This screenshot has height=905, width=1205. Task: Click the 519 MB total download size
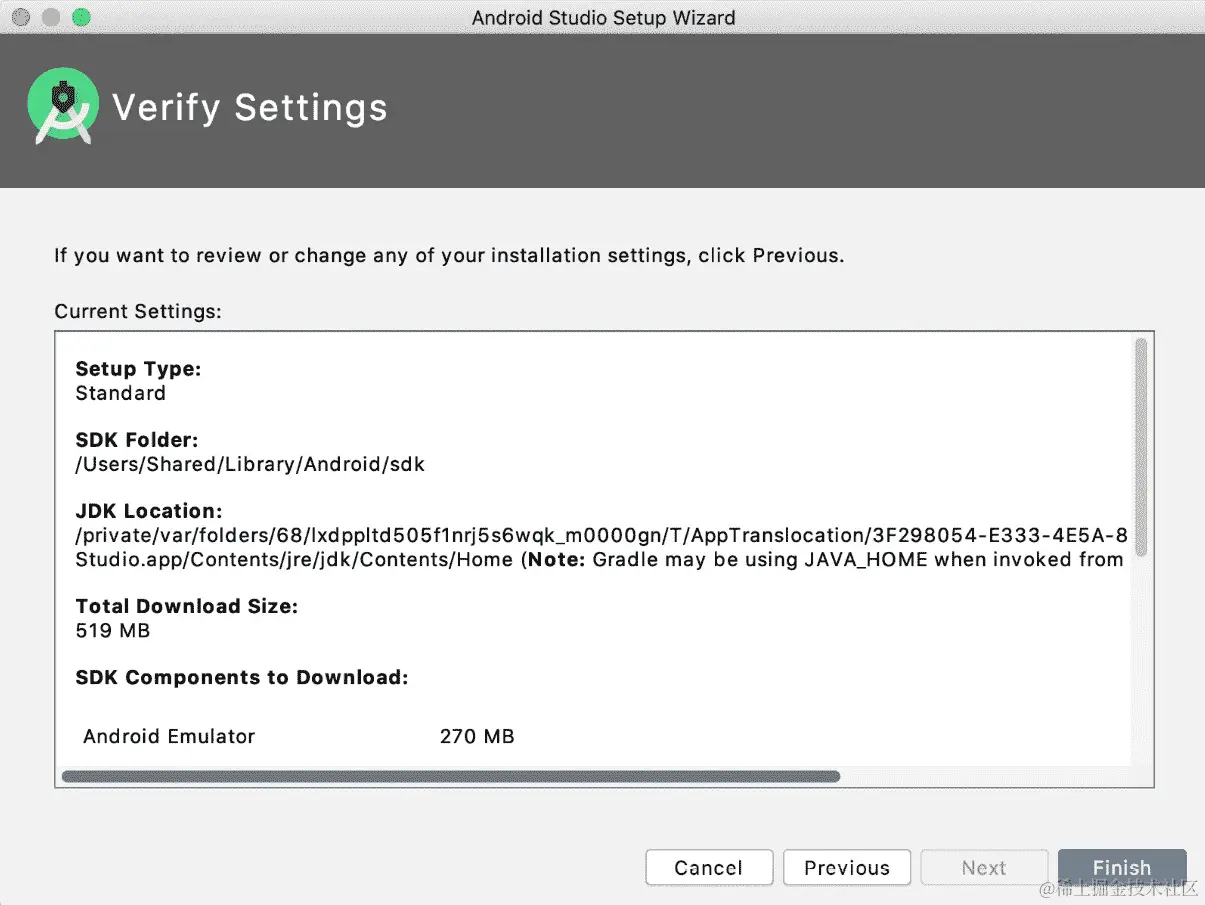point(113,631)
